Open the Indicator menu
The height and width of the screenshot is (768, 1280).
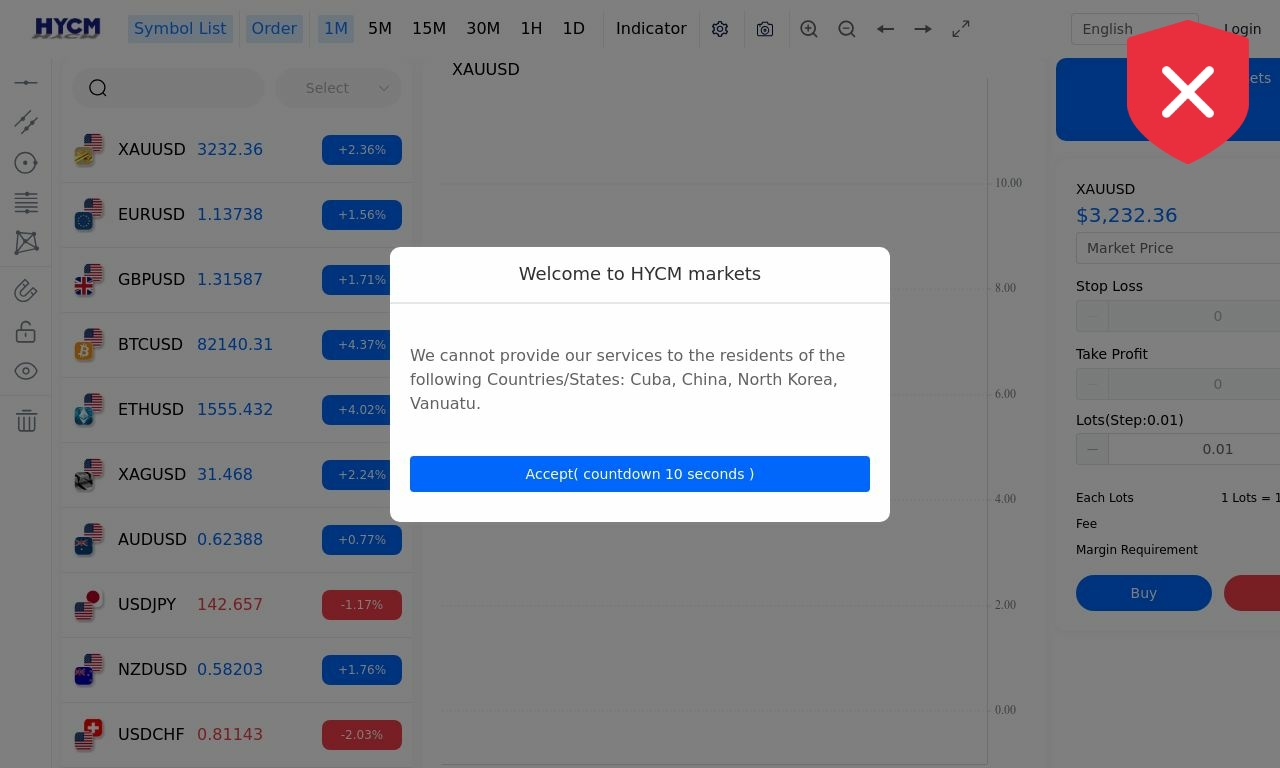[x=651, y=28]
